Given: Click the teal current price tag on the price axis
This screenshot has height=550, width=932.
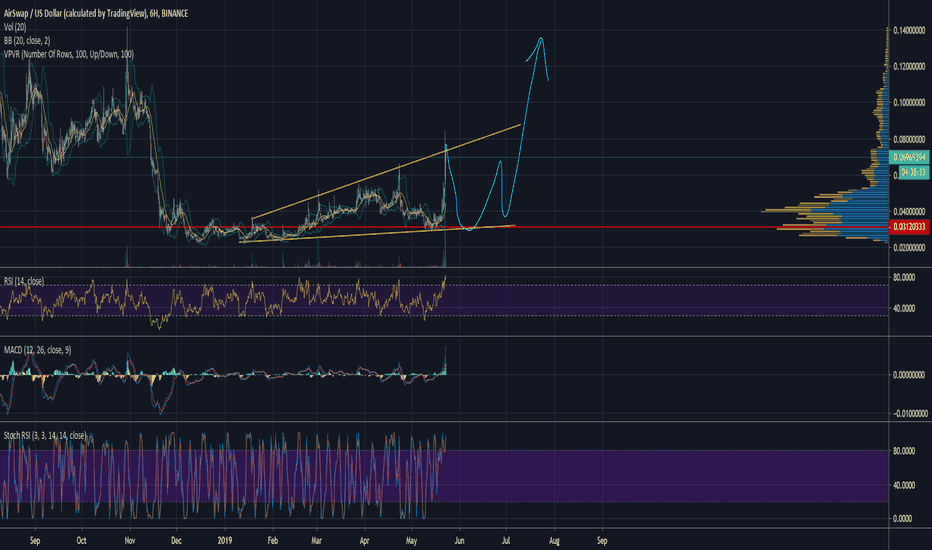Looking at the screenshot, I should [x=909, y=157].
